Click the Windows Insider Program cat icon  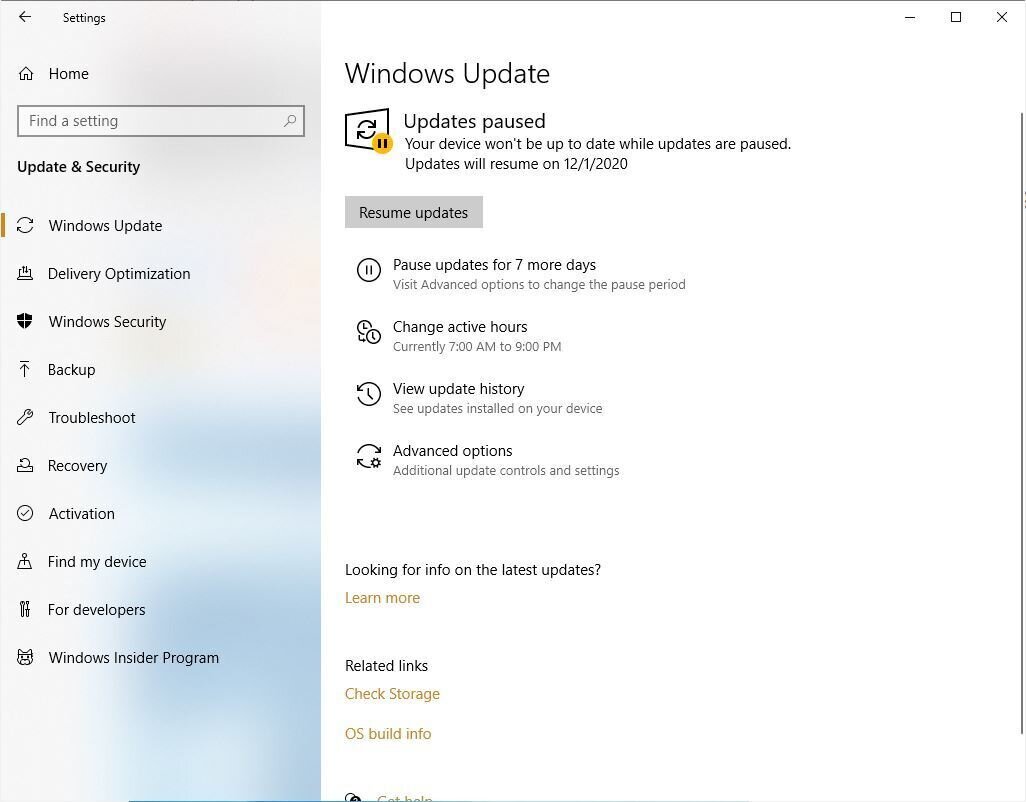click(25, 657)
